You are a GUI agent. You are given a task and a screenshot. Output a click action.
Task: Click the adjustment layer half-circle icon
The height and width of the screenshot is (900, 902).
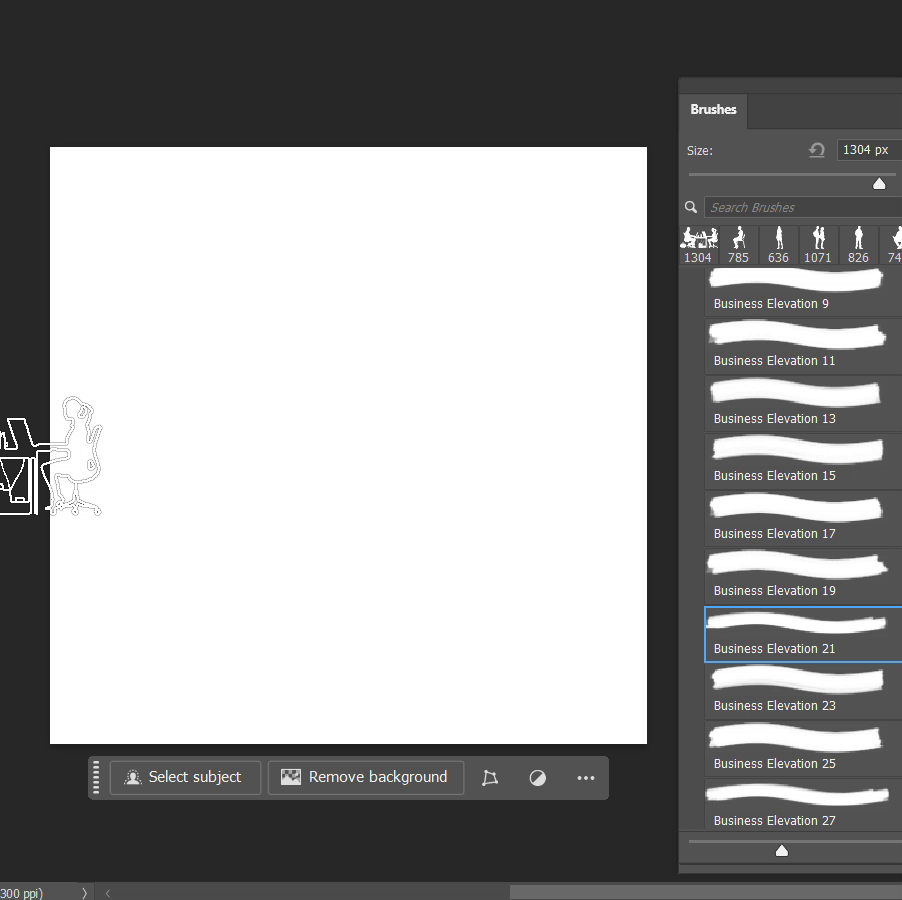click(x=538, y=778)
